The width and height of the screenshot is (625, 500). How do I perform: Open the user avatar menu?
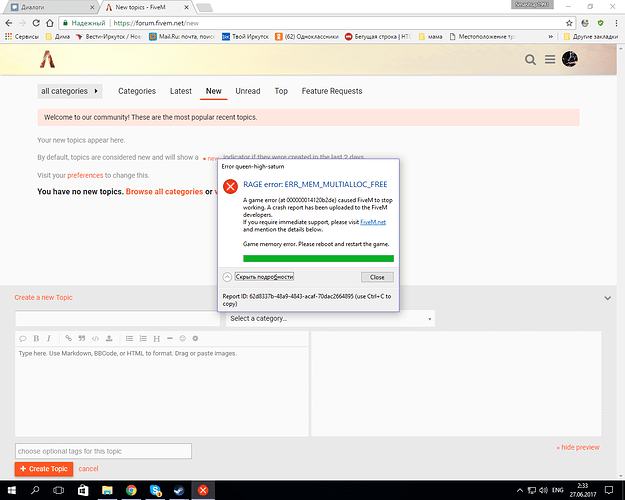[x=570, y=59]
